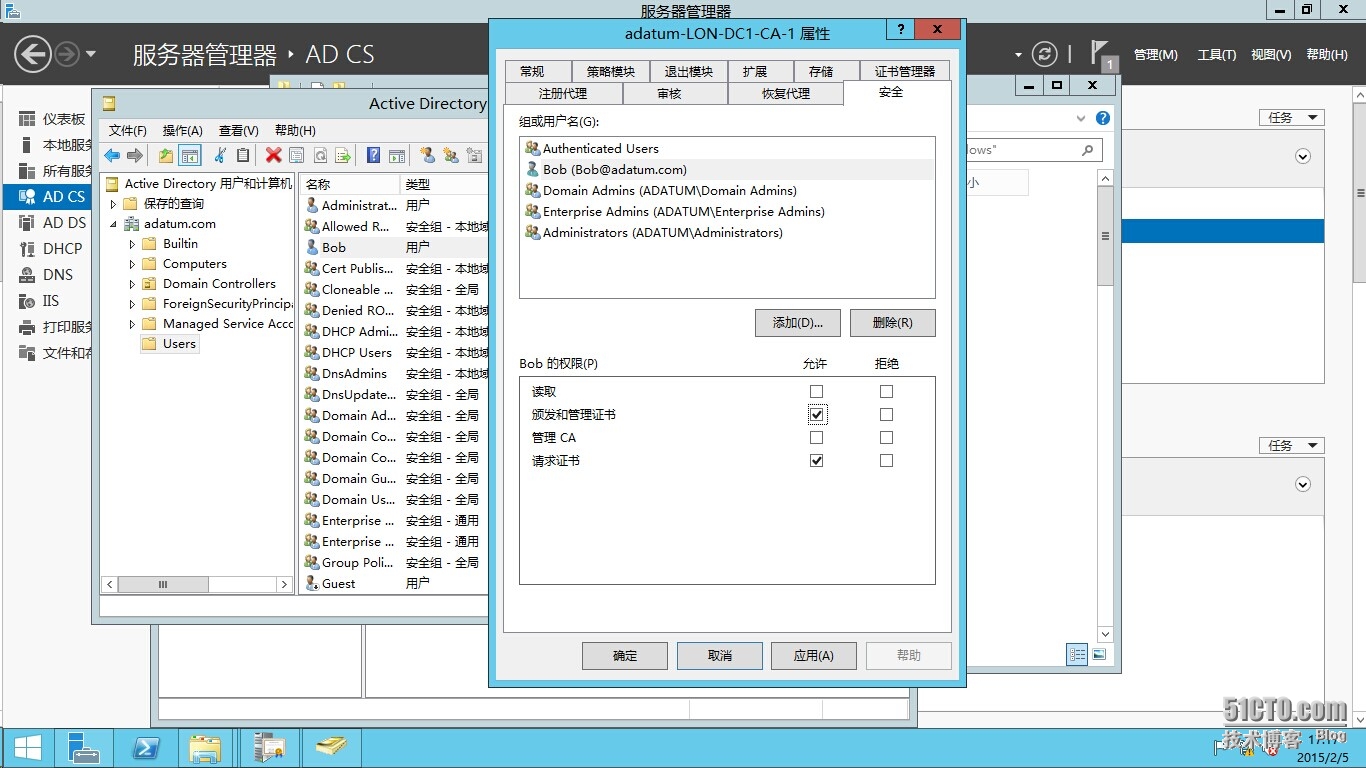The width and height of the screenshot is (1366, 768).
Task: Toggle Deny checkbox for 颁发和管理证书
Action: pyautogui.click(x=886, y=415)
